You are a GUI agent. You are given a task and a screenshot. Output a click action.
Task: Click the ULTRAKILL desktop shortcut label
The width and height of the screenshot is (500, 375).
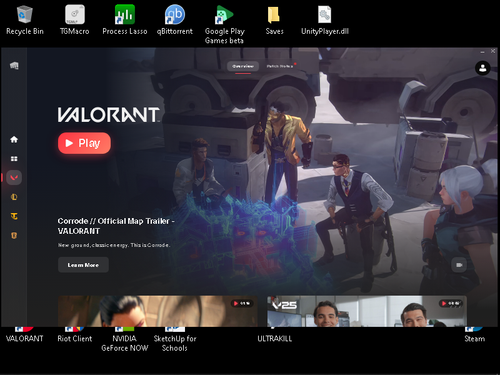click(274, 339)
